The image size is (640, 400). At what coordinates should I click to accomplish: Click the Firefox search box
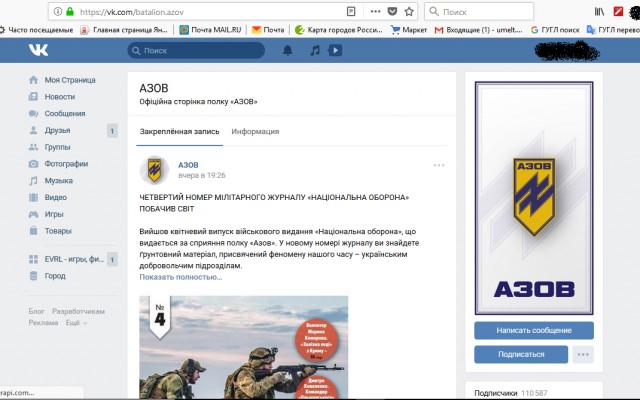[x=479, y=12]
